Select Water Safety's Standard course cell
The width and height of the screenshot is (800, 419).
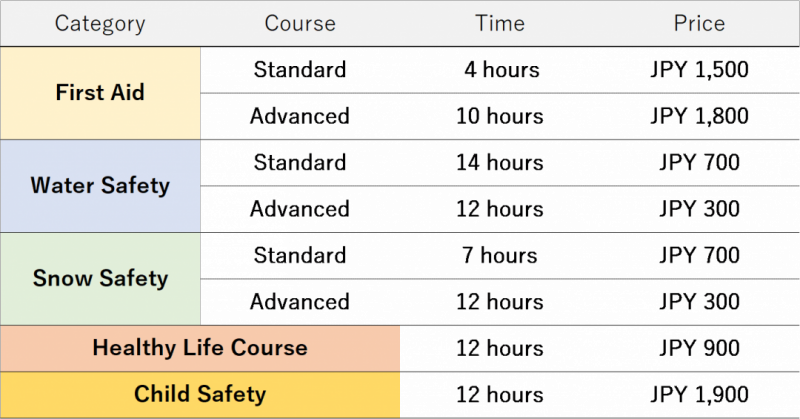[x=300, y=163]
